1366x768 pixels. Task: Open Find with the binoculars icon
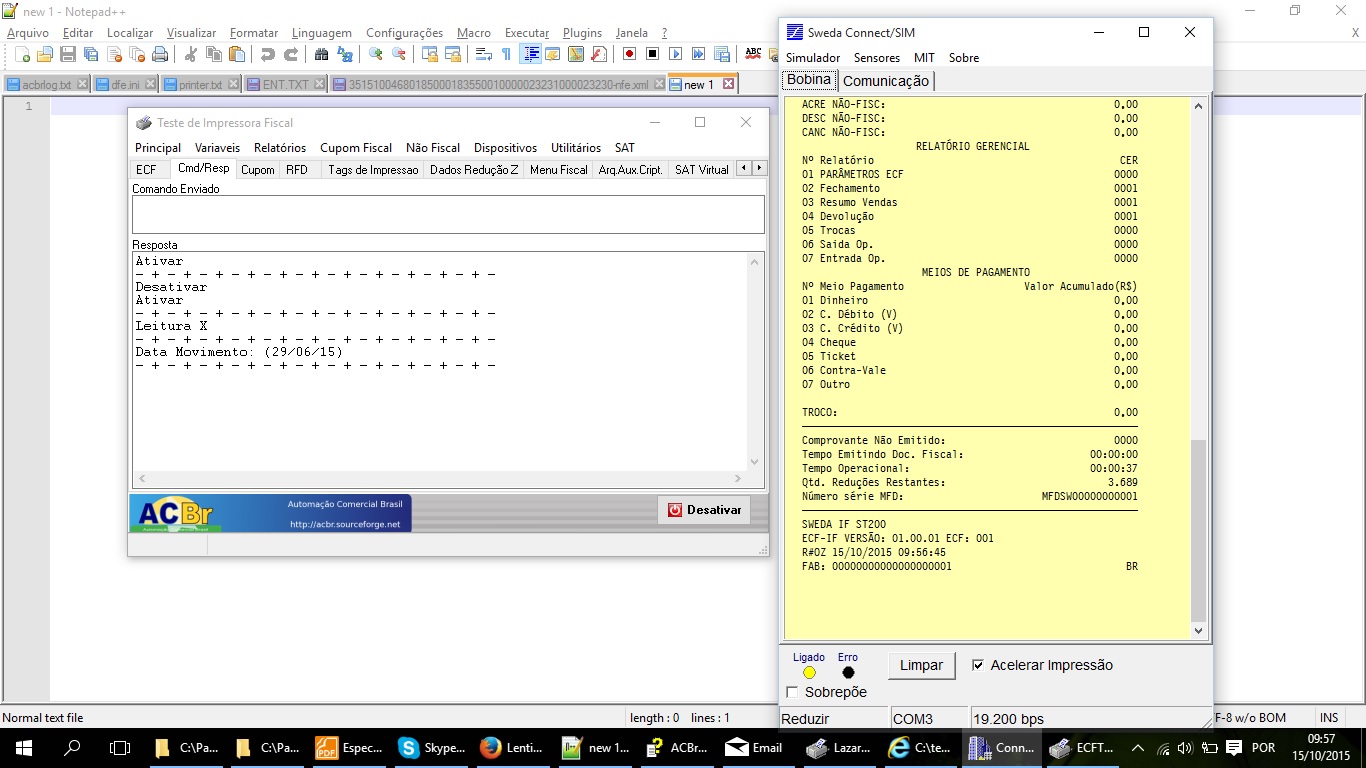[x=322, y=54]
